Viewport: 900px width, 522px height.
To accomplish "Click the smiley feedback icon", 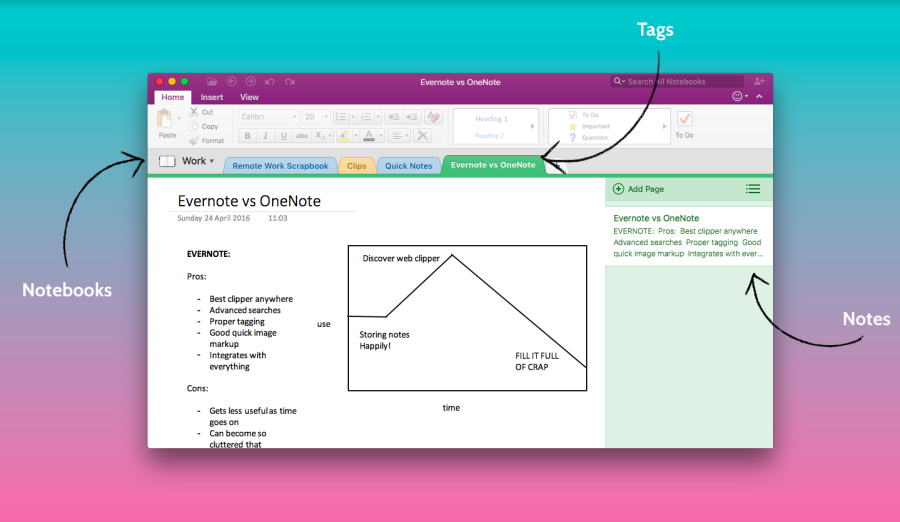I will (738, 96).
